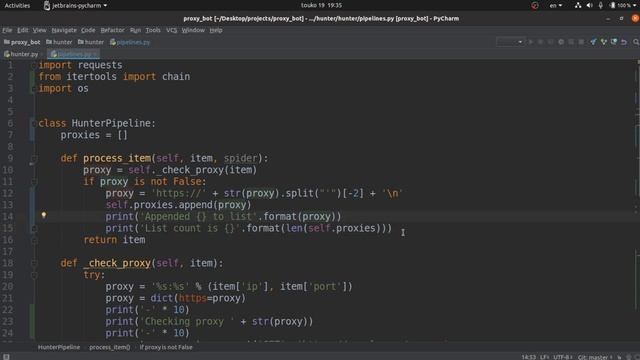Click 'from itertools import chain' on line 2
The width and height of the screenshot is (640, 360).
coord(114,76)
